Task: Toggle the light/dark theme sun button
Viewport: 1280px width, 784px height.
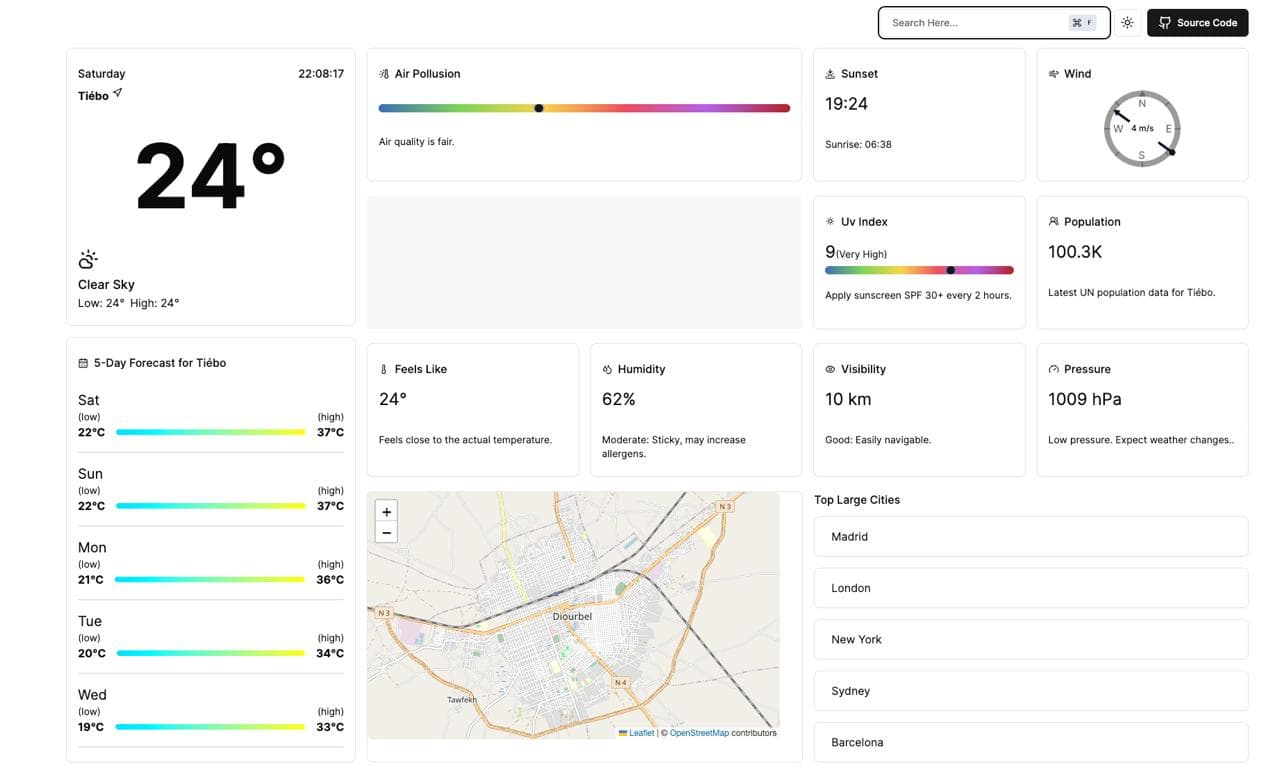Action: (1128, 23)
